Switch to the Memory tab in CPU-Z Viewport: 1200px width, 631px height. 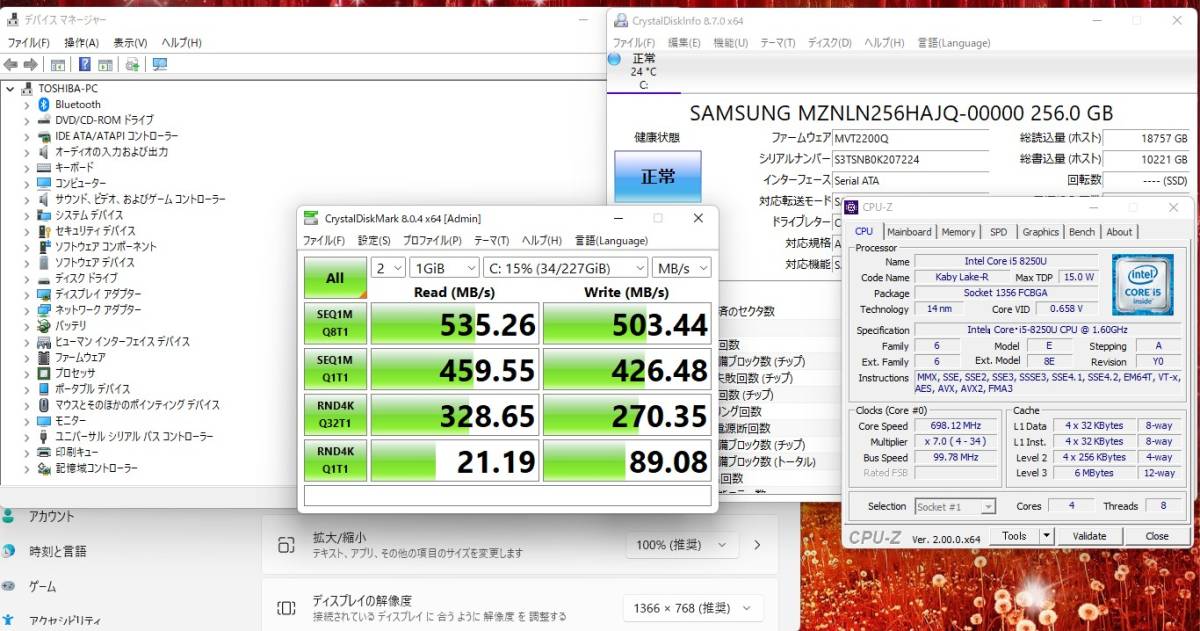tap(958, 232)
